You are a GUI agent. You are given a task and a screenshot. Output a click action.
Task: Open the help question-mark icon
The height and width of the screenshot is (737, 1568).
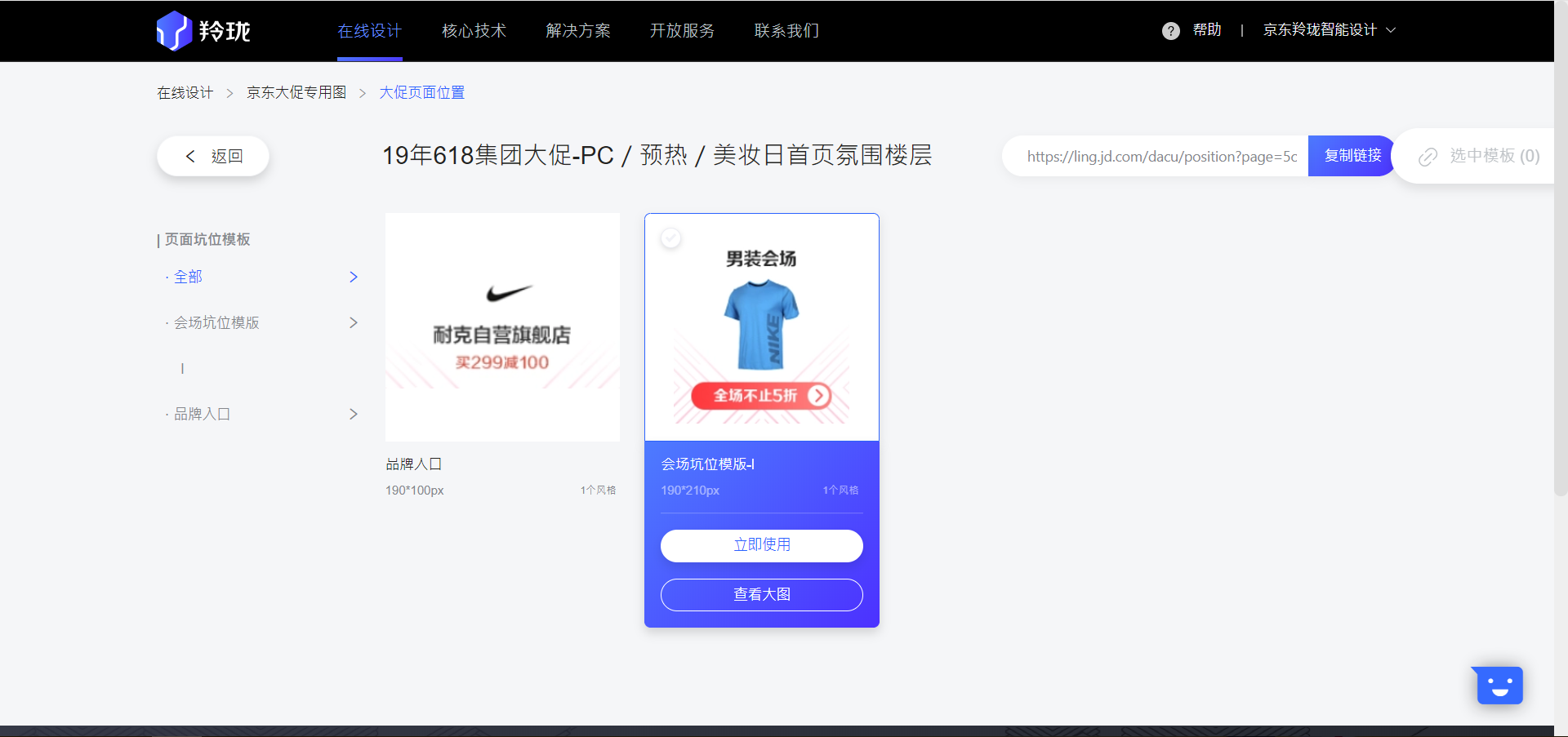pyautogui.click(x=1170, y=31)
